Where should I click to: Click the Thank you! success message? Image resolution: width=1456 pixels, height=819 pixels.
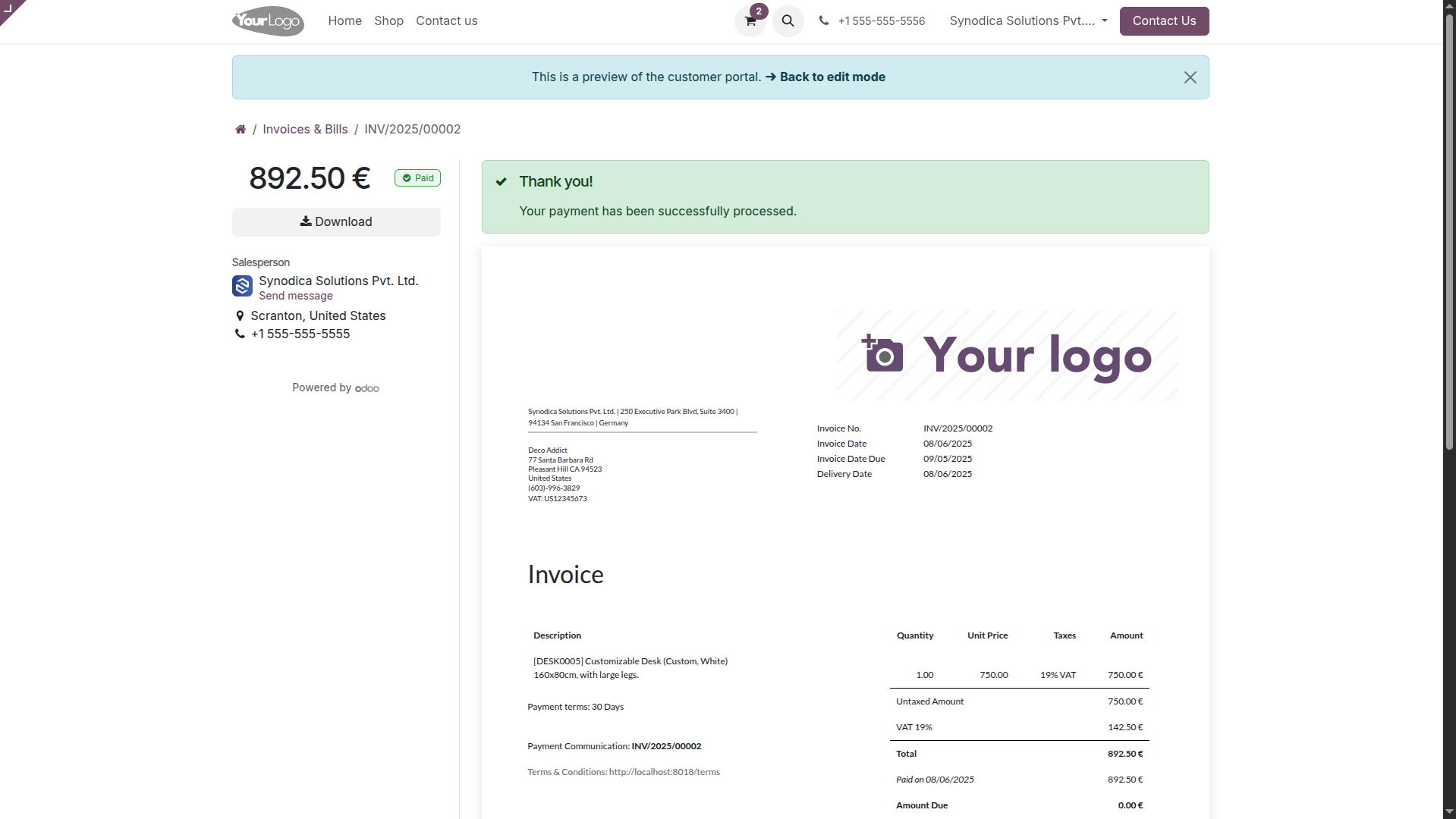pyautogui.click(x=556, y=182)
